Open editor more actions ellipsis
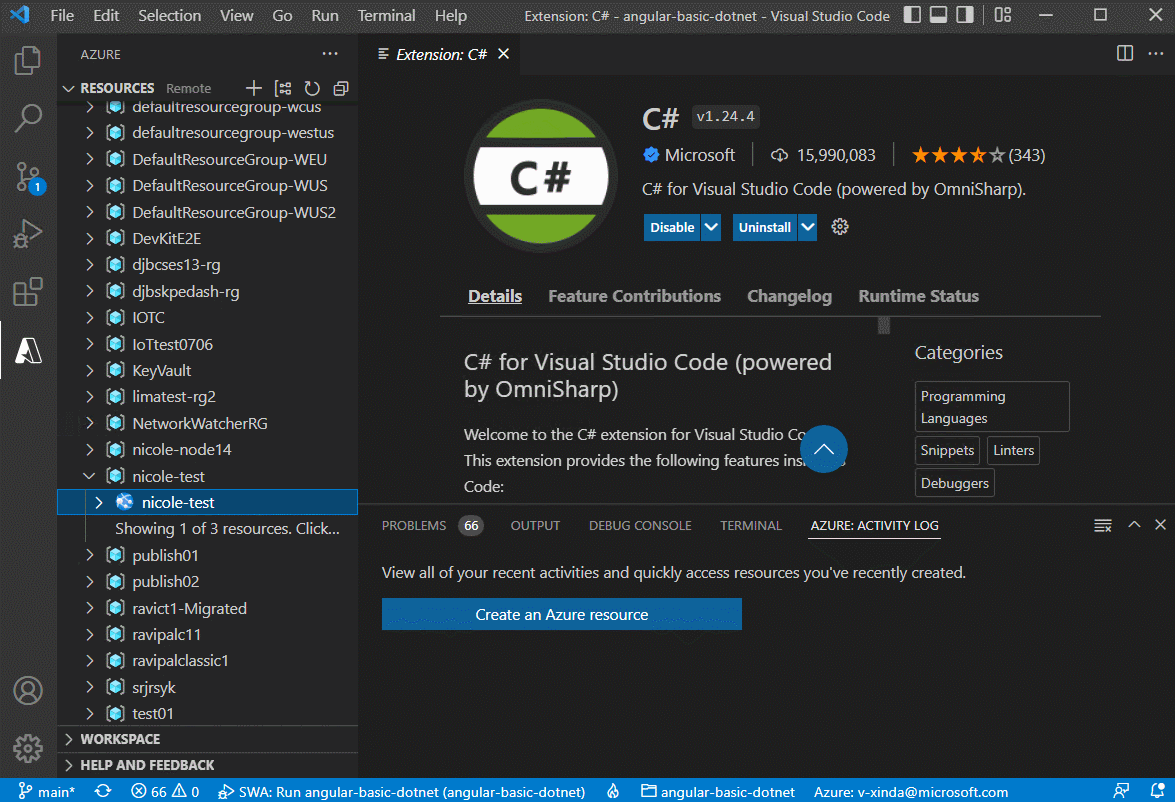The width and height of the screenshot is (1175, 802). 1156,53
